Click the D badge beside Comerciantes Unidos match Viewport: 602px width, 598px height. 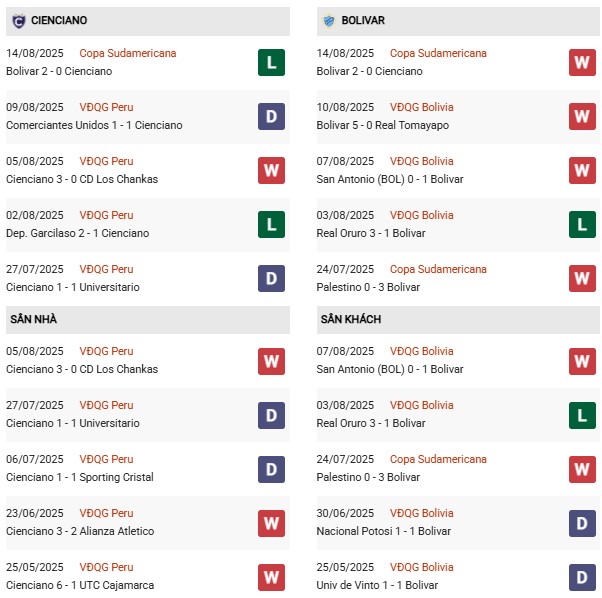coord(271,116)
